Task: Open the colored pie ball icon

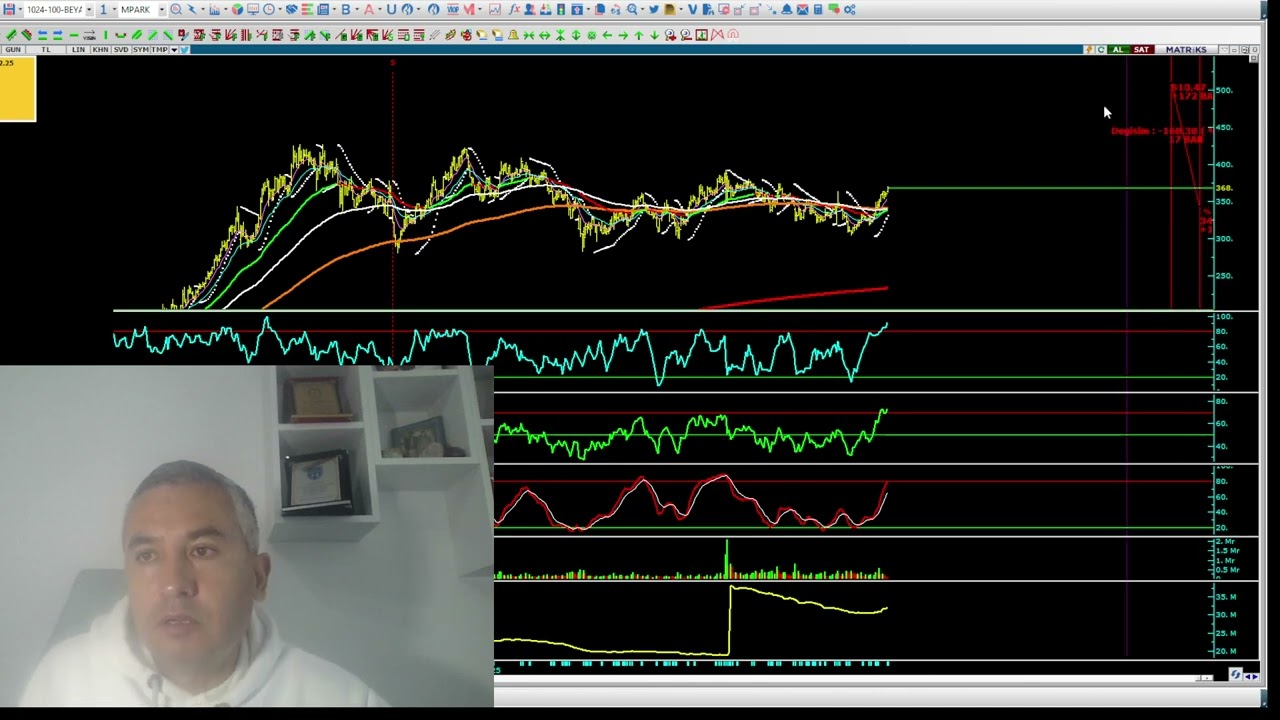Action: coord(237,10)
